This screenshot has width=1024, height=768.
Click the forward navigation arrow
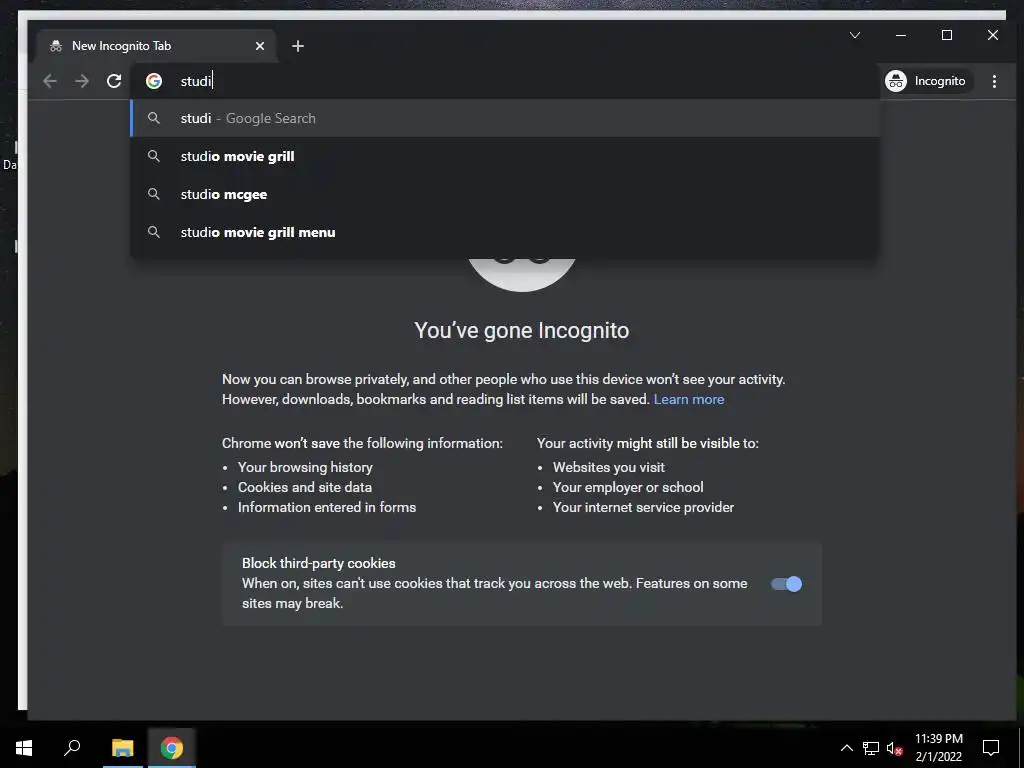82,81
